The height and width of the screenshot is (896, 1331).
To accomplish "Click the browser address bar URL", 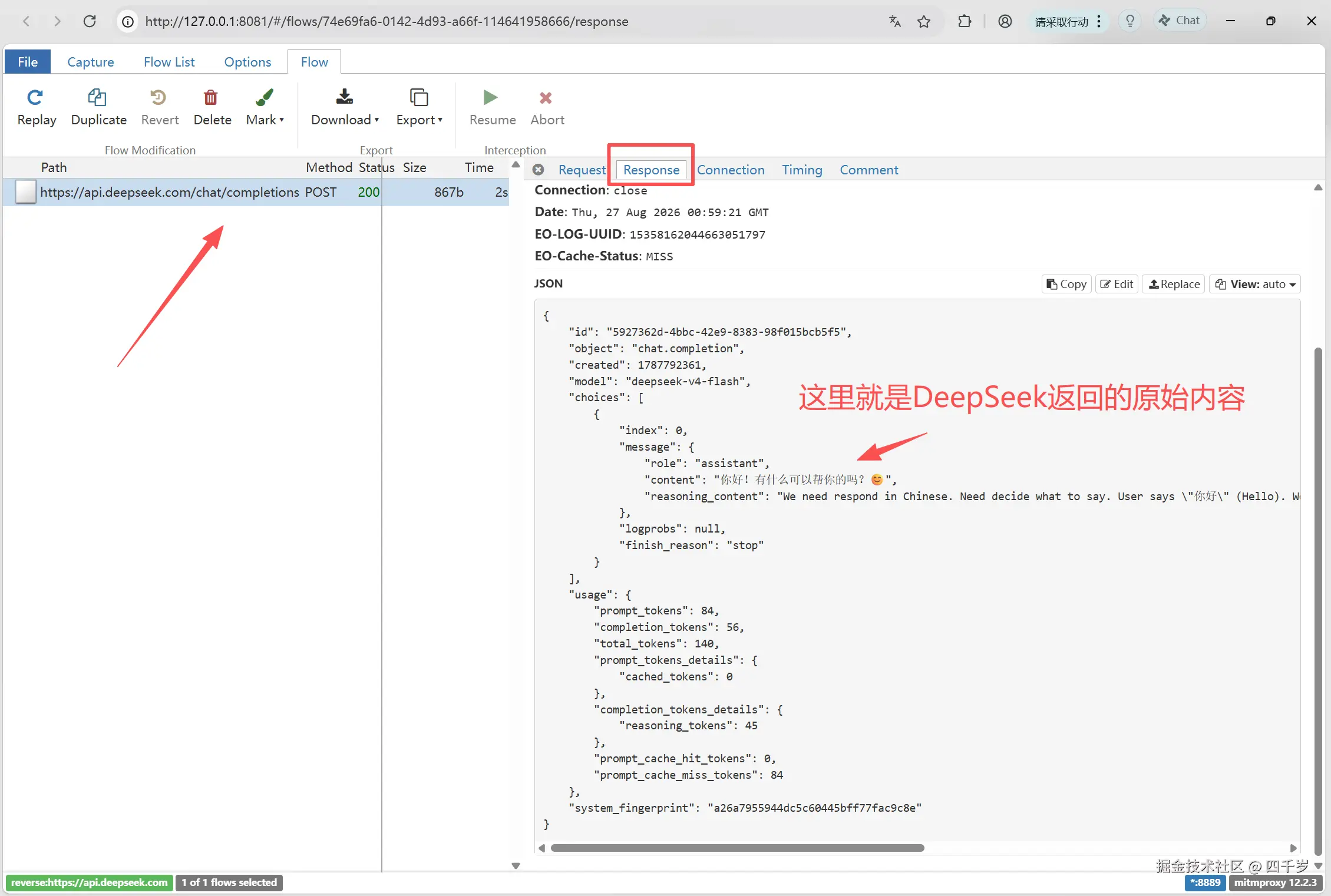I will click(387, 22).
